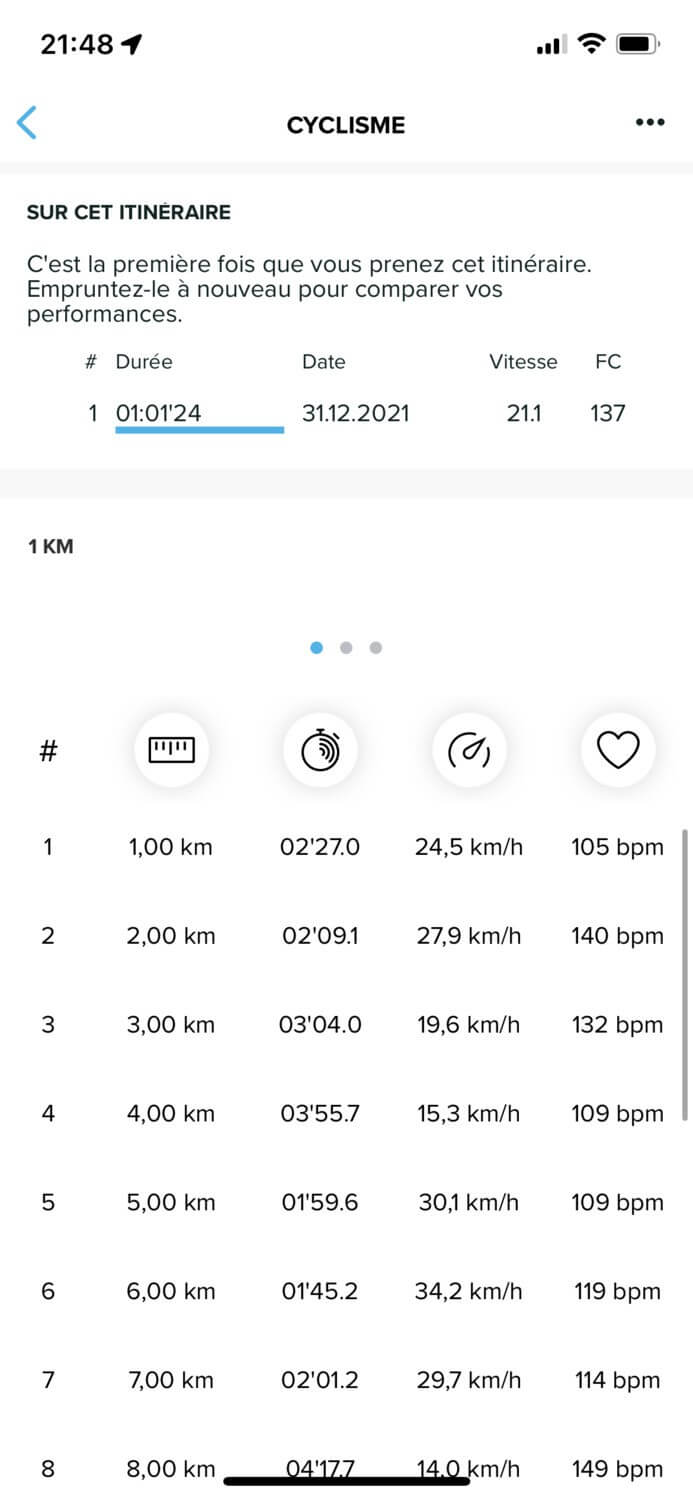693x1500 pixels.
Task: Tap the Durée column header
Action: [x=144, y=362]
